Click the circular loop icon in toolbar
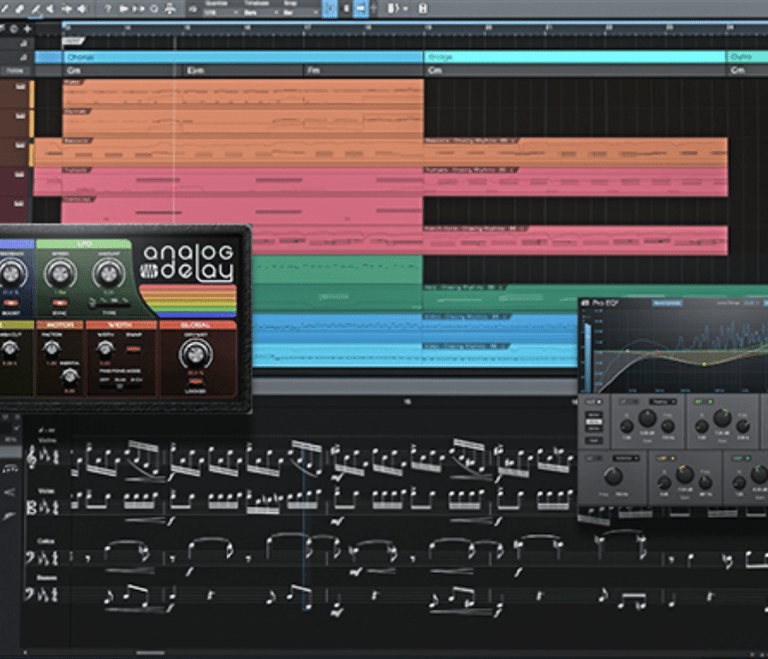The image size is (768, 659). click(x=154, y=8)
